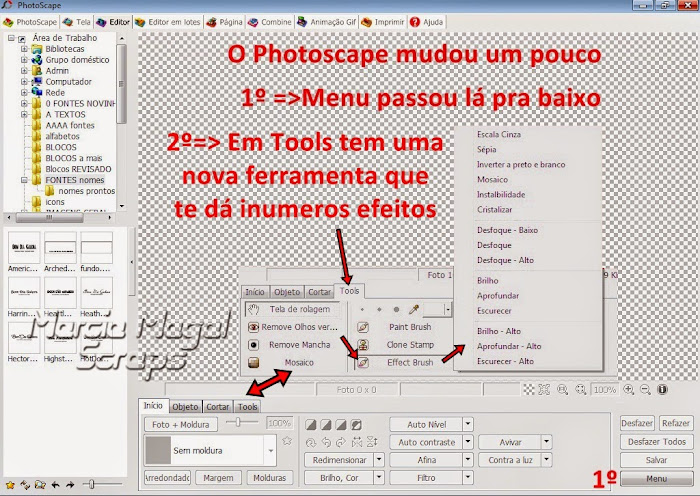This screenshot has height=496, width=700.
Task: Click the photo info icon next to zoom out
Action: click(x=662, y=390)
